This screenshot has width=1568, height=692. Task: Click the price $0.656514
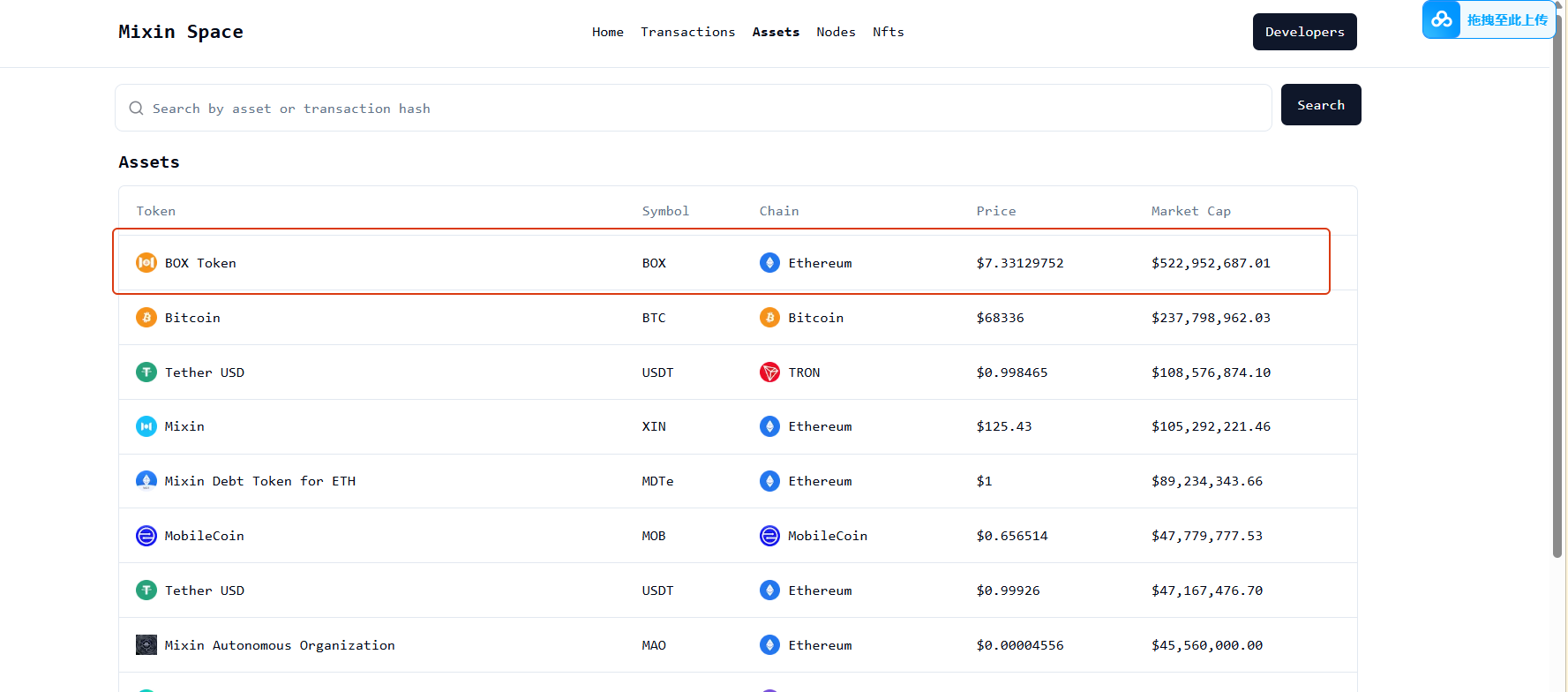click(1012, 536)
